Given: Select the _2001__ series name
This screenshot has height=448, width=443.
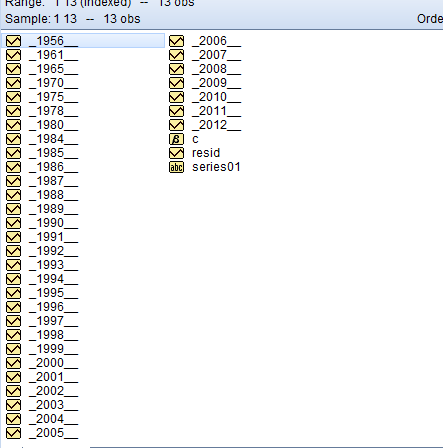Looking at the screenshot, I should click(x=53, y=377).
